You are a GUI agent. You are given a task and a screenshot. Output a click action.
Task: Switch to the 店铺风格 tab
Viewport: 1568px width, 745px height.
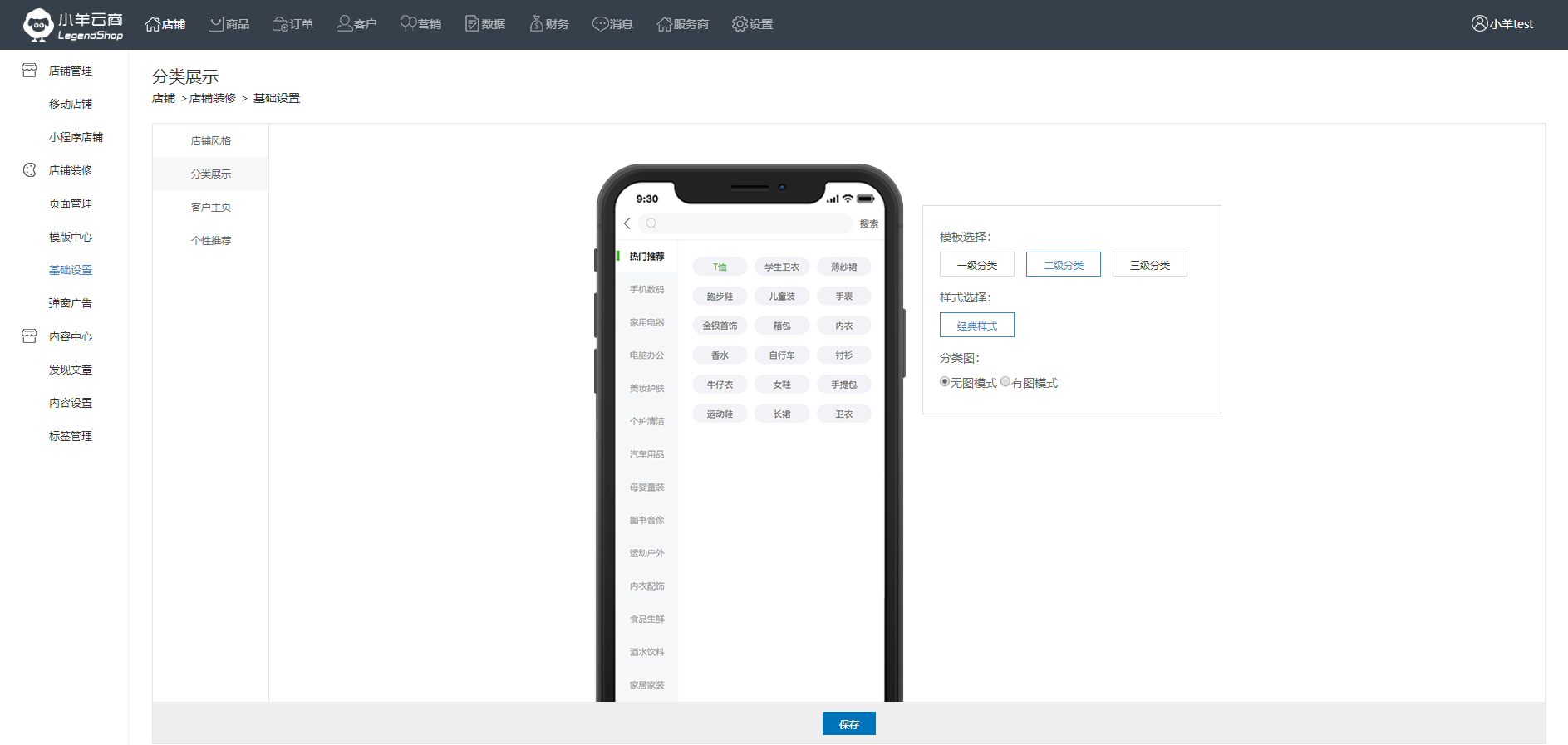[211, 140]
